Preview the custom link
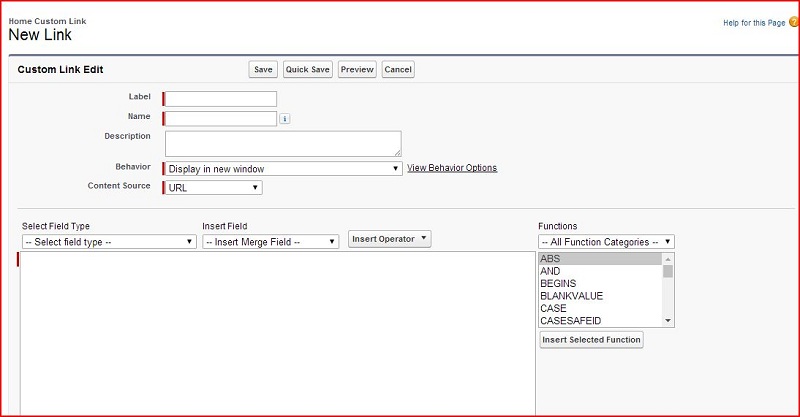This screenshot has width=800, height=417. click(x=357, y=69)
